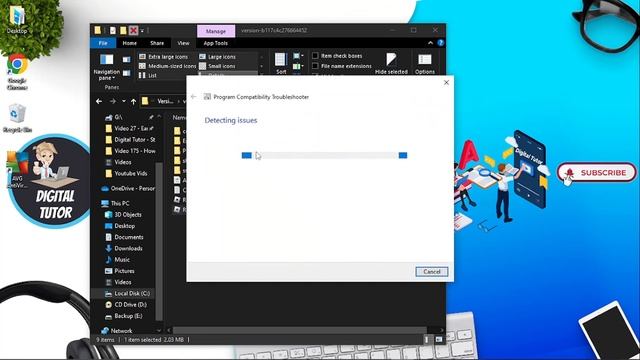Click the red SUBSCRIBE button
Viewport: 640px width, 360px height.
(x=597, y=173)
